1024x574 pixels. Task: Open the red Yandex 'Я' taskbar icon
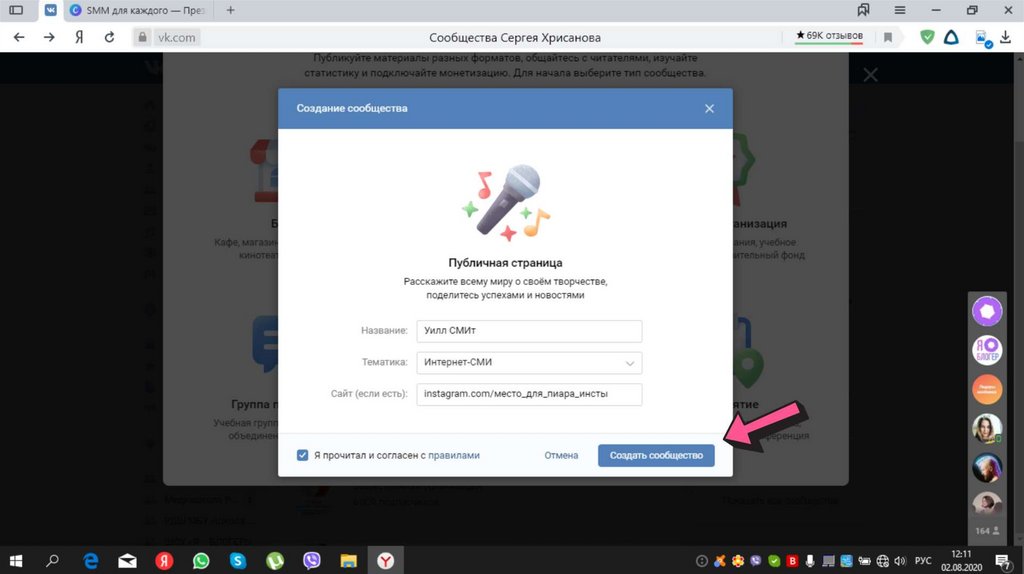(x=164, y=560)
